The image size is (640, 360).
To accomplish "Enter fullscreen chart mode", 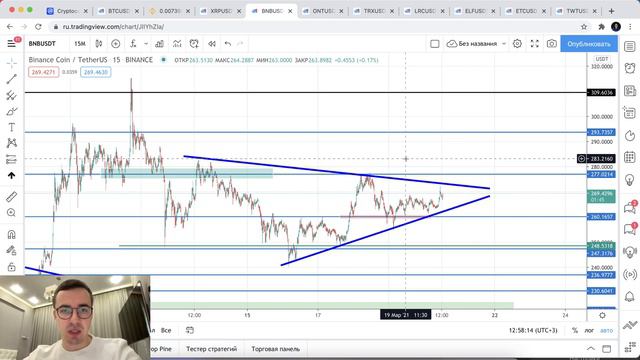I will 534,44.
